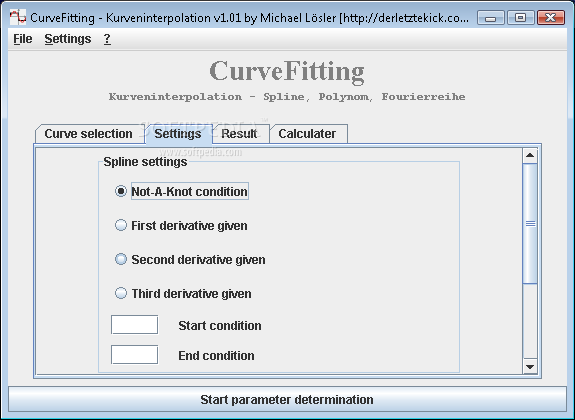Open the Settings menu in menu bar
Viewport: 575px width, 420px height.
pos(68,39)
